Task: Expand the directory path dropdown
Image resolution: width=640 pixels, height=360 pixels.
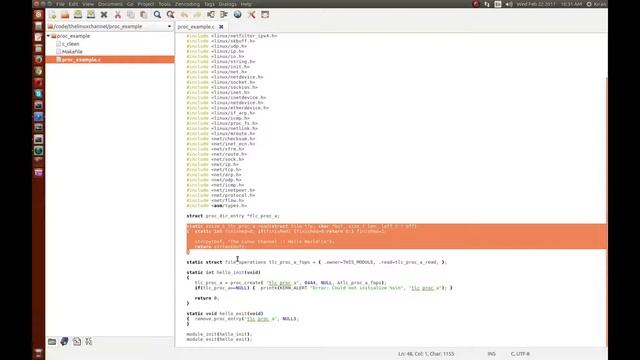Action: (169, 27)
